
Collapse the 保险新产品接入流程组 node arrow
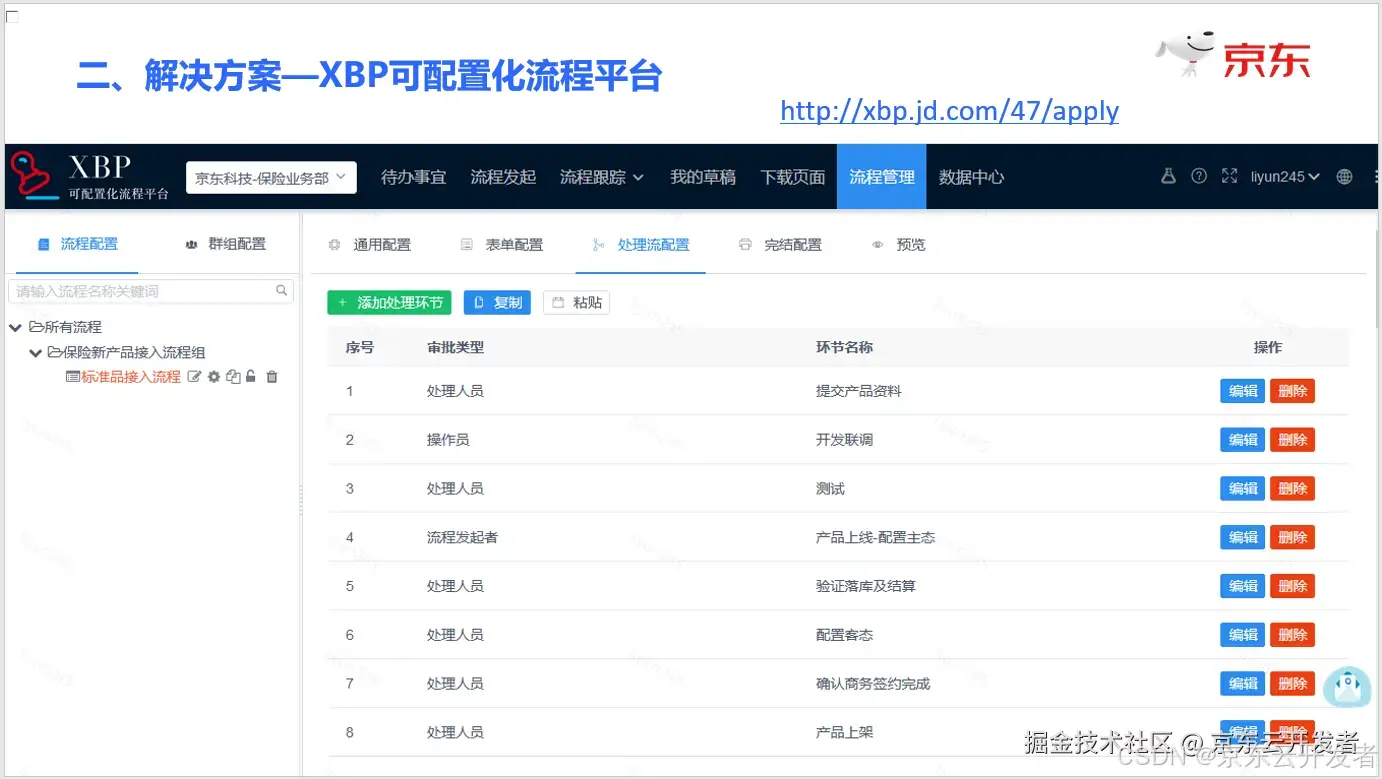(35, 352)
